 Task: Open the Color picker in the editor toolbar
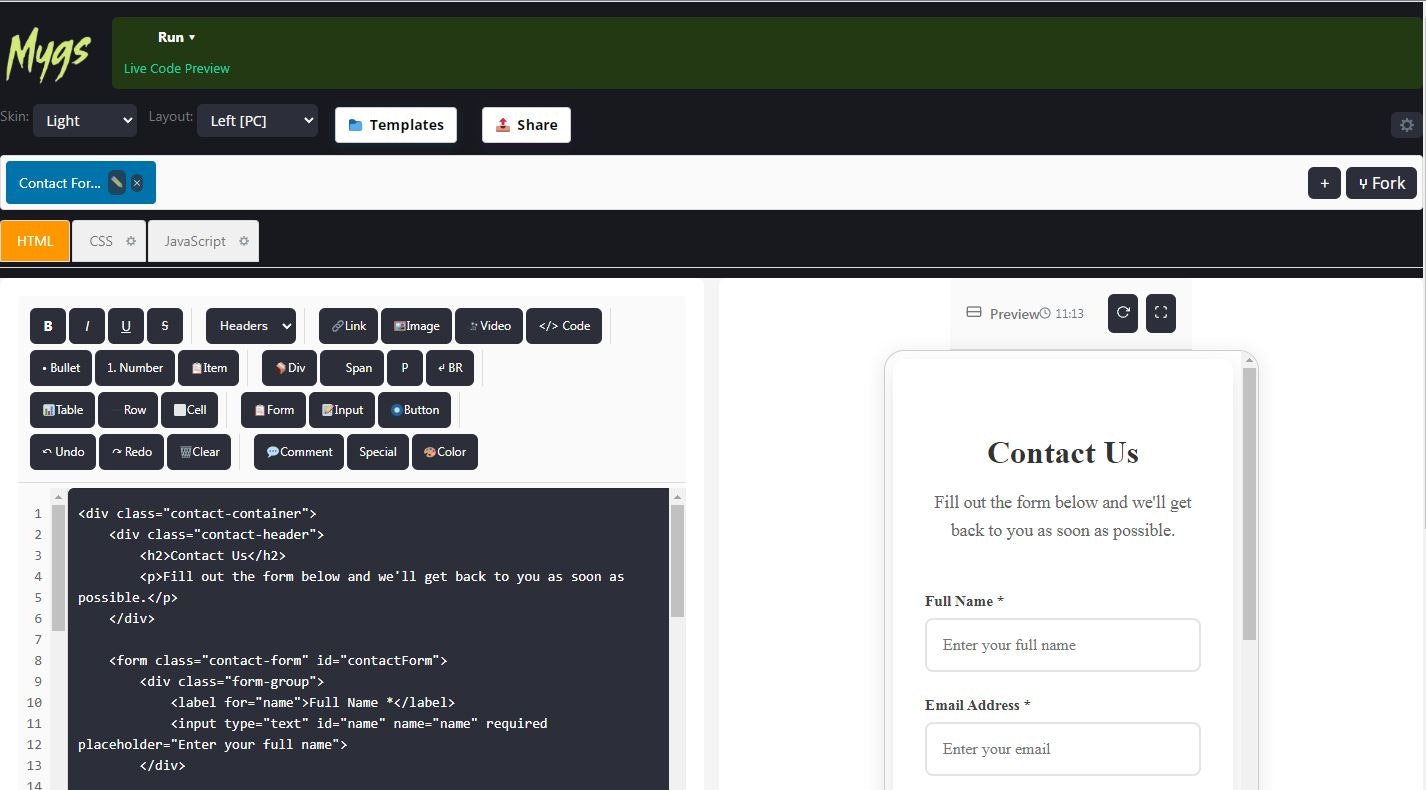click(x=444, y=451)
